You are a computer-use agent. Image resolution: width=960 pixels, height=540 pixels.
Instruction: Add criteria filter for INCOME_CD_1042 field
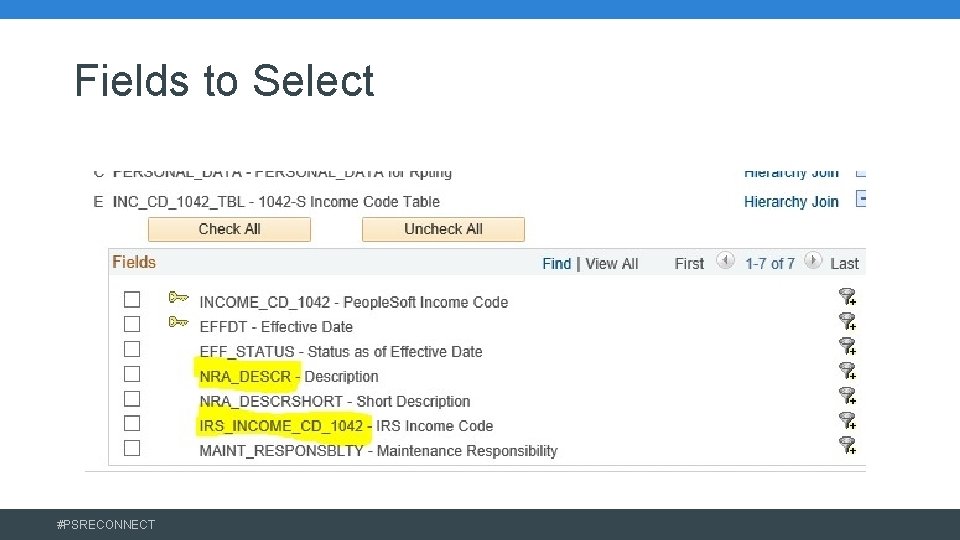click(847, 296)
